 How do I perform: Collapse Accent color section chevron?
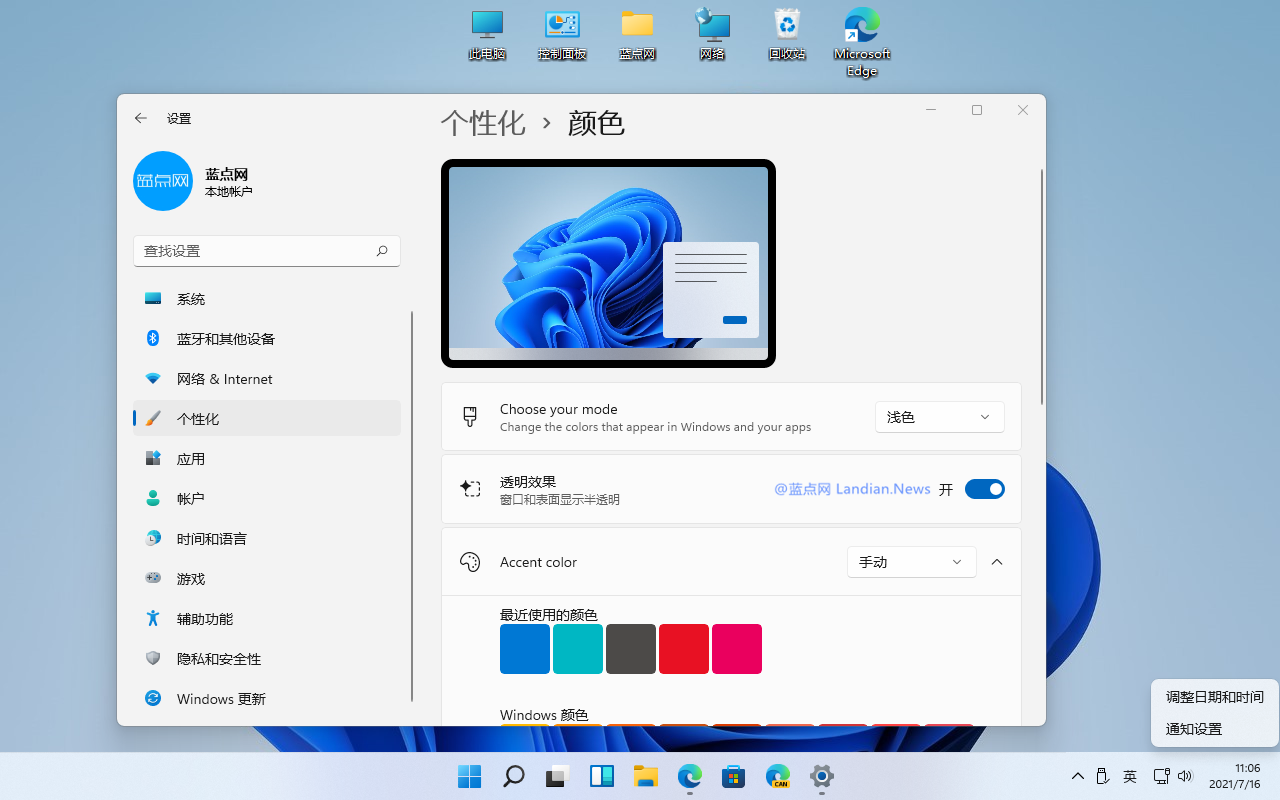pyautogui.click(x=997, y=562)
